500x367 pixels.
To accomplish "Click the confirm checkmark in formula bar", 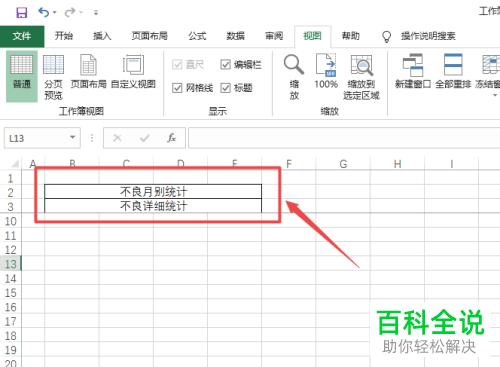I will (x=145, y=138).
